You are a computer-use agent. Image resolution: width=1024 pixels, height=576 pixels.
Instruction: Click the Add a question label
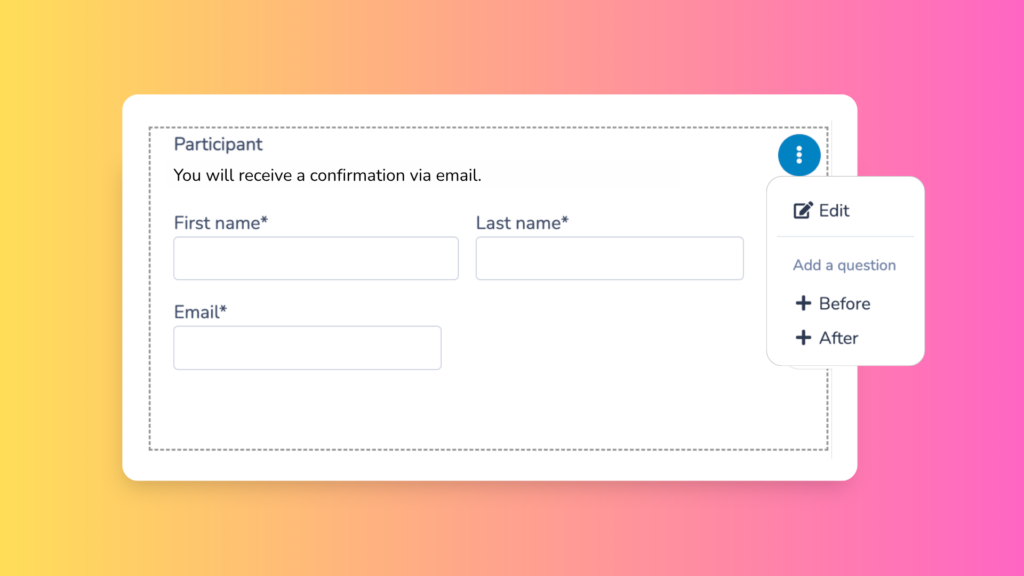coord(844,265)
